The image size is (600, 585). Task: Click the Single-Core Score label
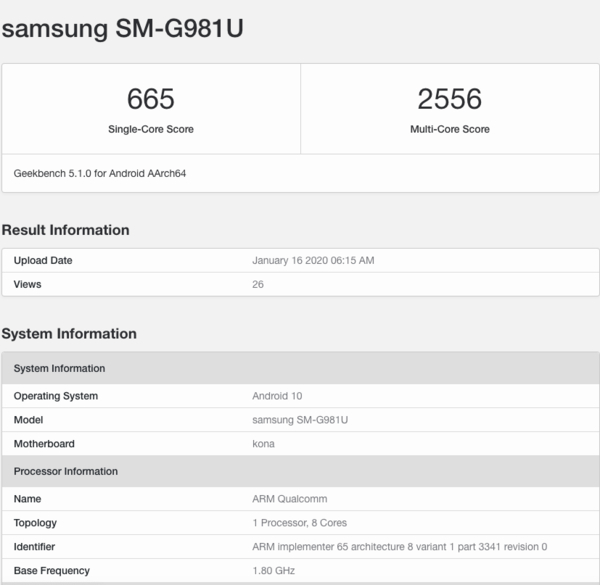tap(151, 129)
